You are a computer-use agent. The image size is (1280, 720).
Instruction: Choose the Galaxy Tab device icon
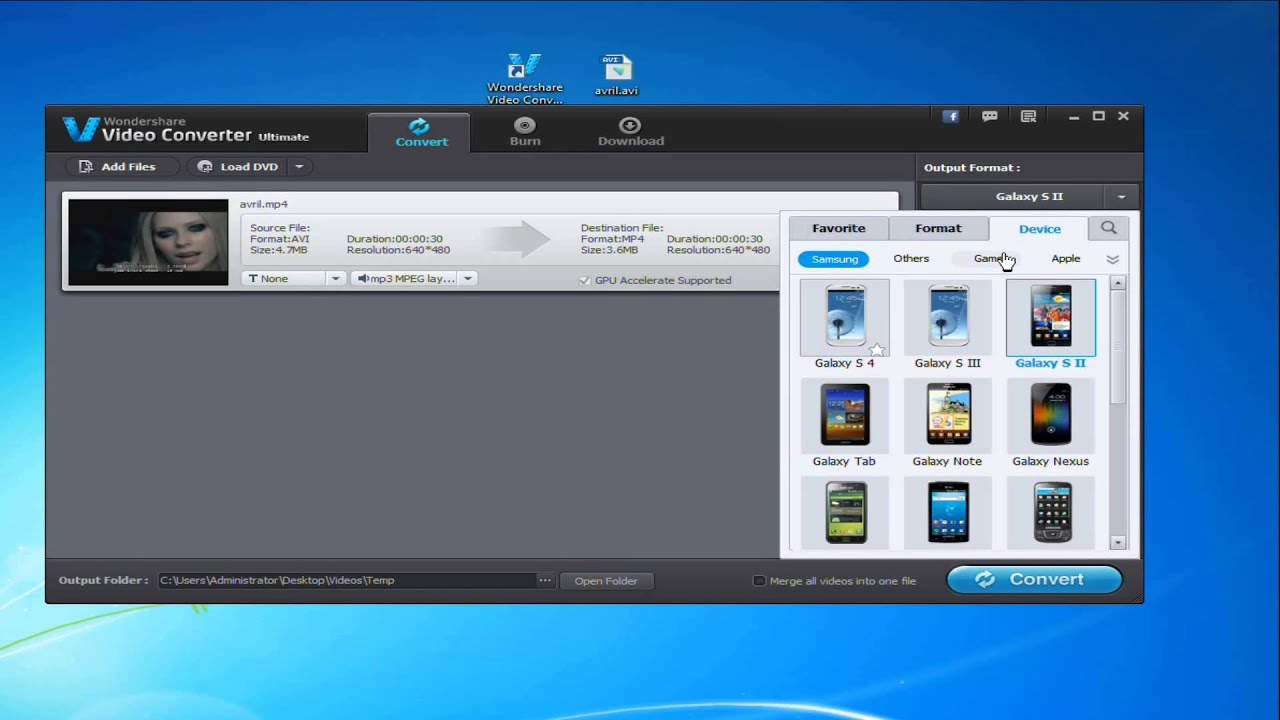point(845,415)
